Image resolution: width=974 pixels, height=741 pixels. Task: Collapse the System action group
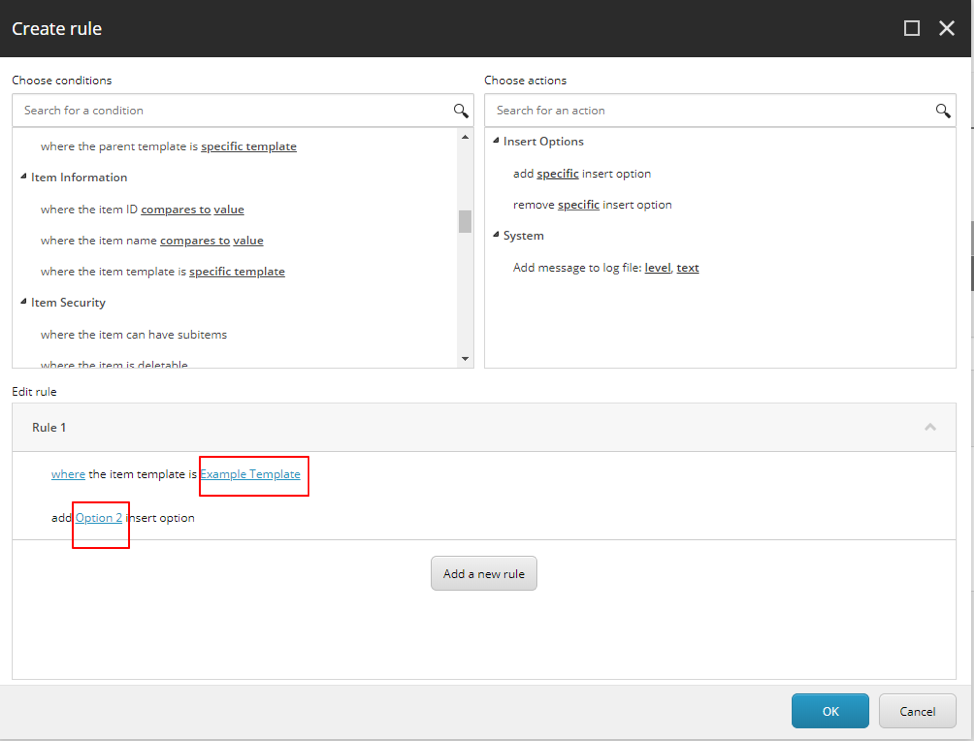tap(497, 236)
